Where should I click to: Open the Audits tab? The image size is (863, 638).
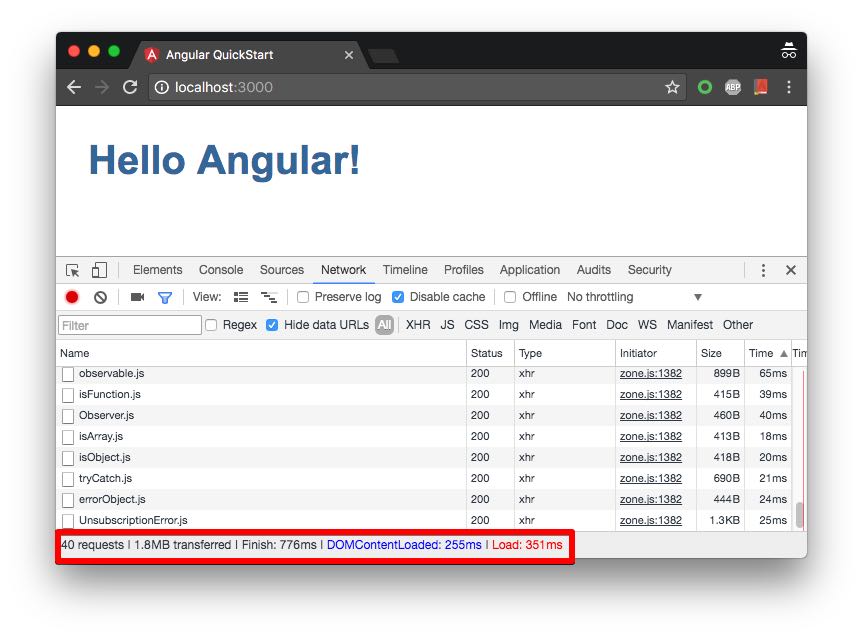(593, 270)
